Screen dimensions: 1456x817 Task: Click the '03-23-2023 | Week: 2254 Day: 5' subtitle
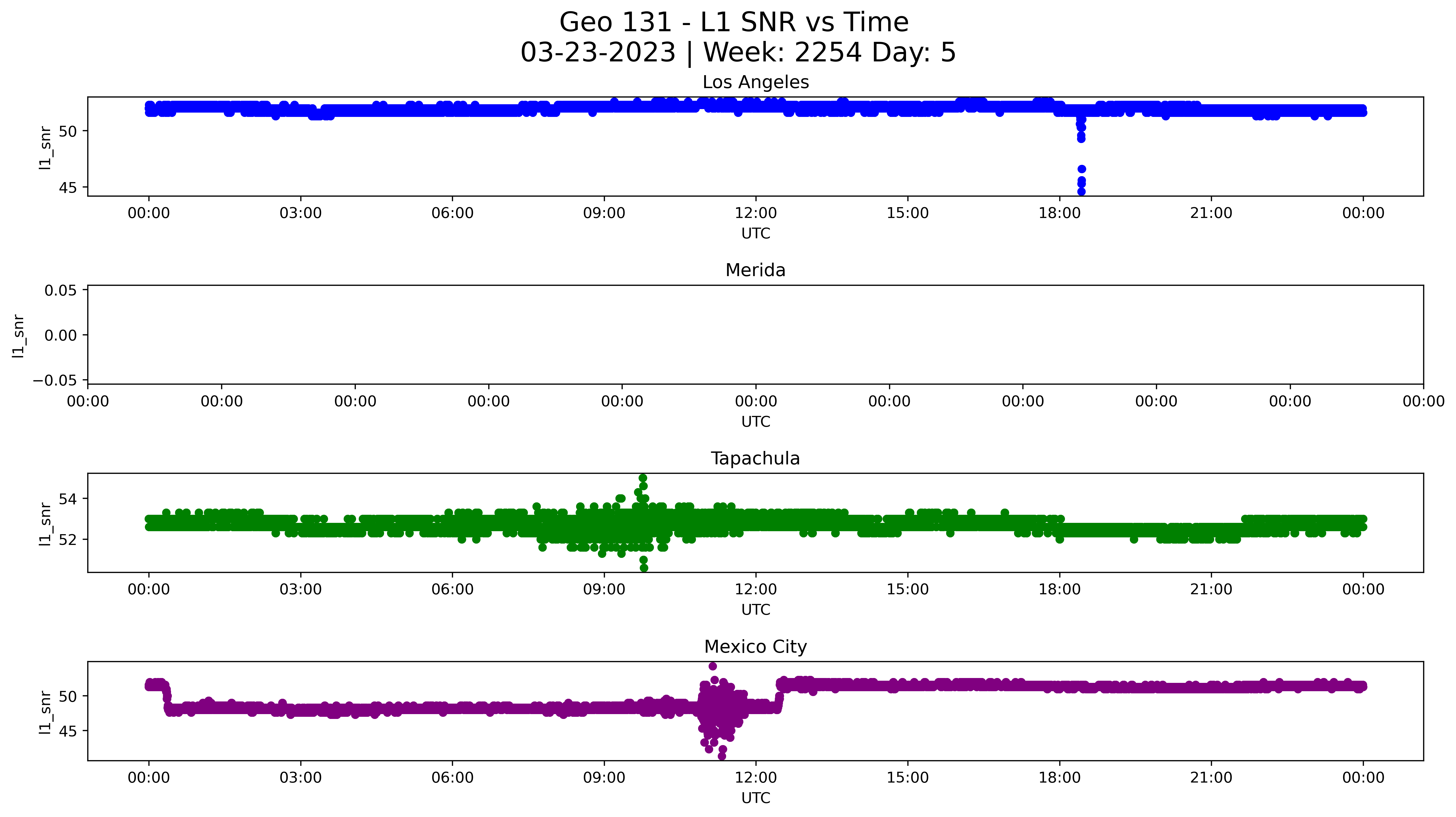click(738, 53)
